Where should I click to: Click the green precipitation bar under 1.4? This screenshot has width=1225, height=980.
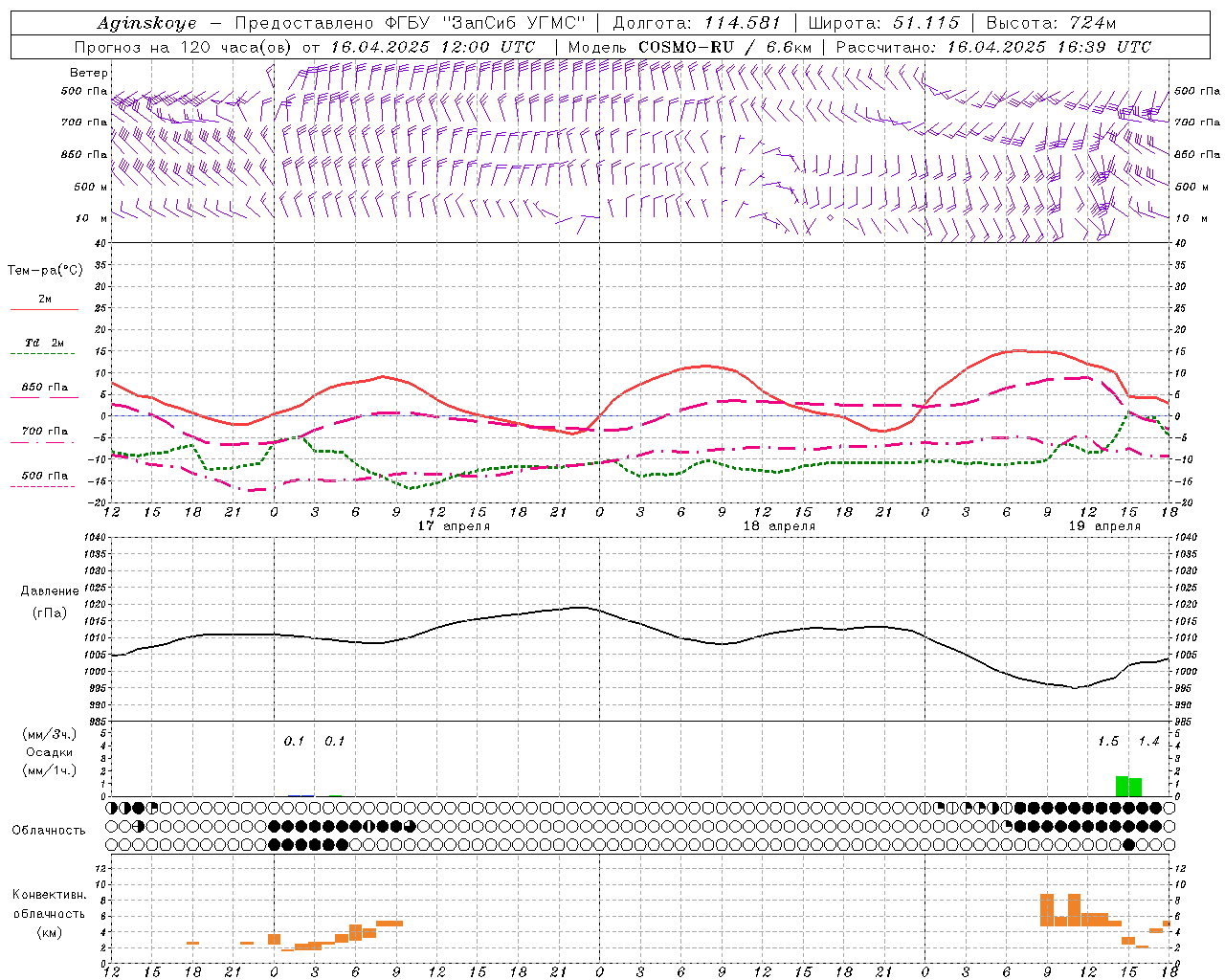click(x=1135, y=788)
